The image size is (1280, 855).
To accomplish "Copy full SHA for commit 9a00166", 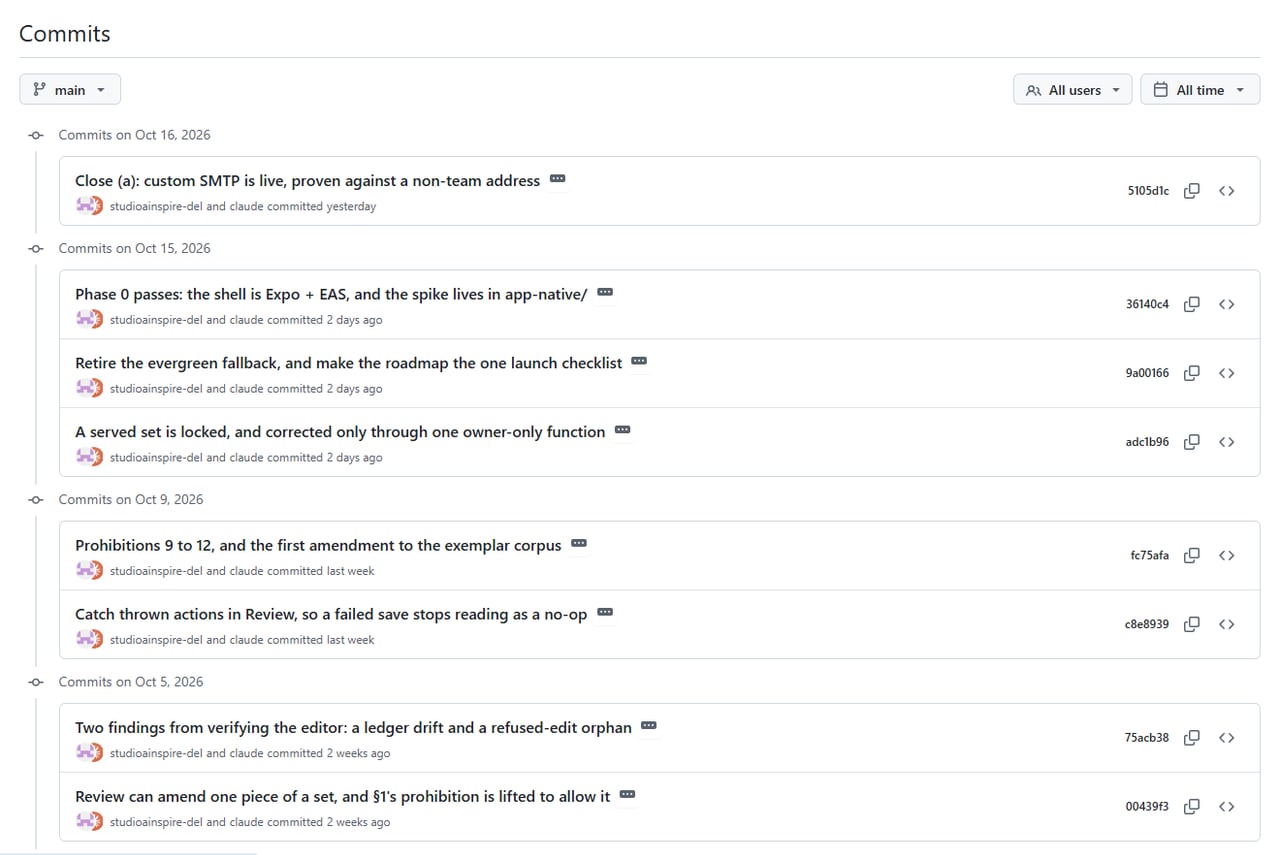I will coord(1192,373).
